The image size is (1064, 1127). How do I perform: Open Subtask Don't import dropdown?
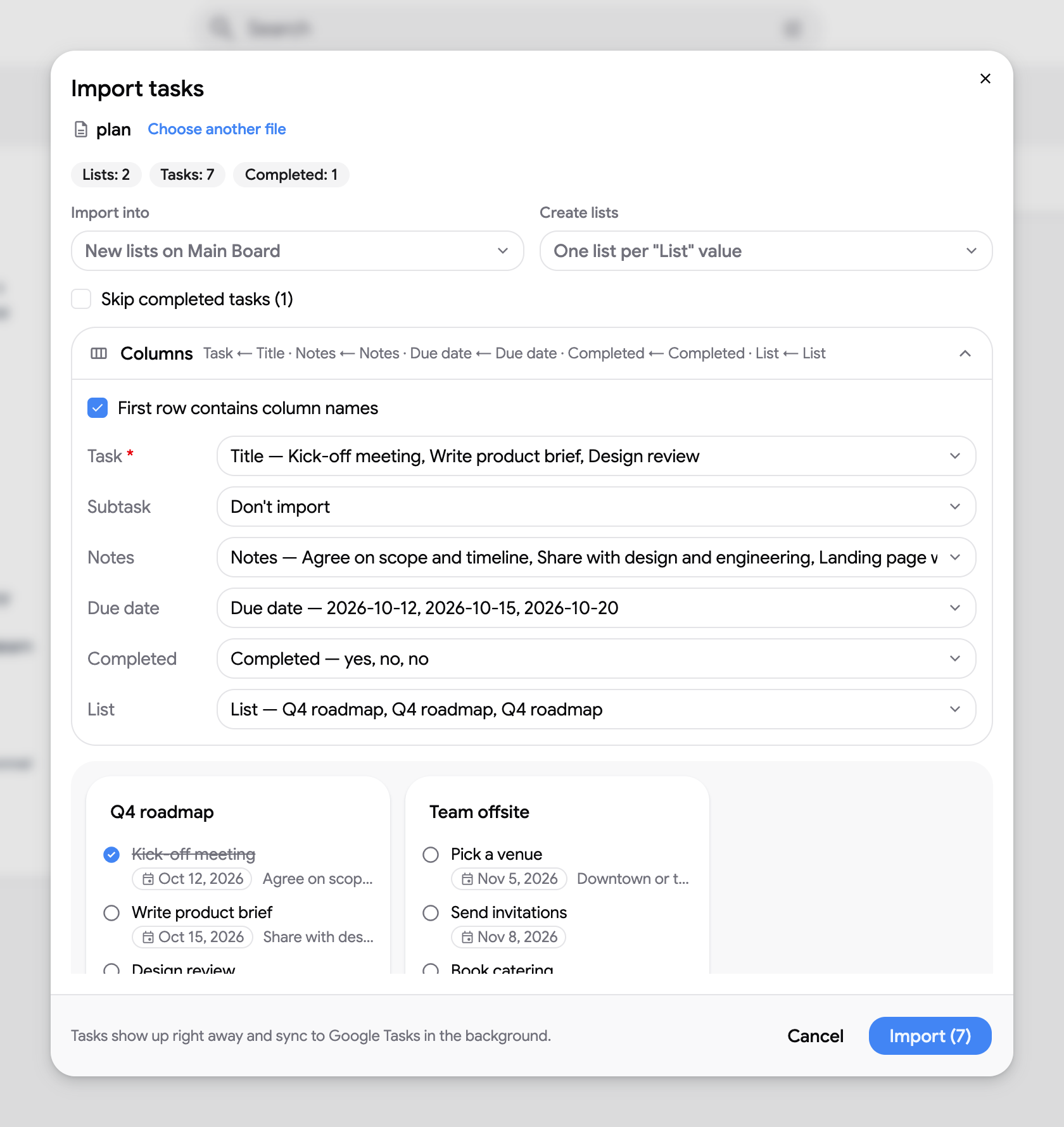(596, 507)
